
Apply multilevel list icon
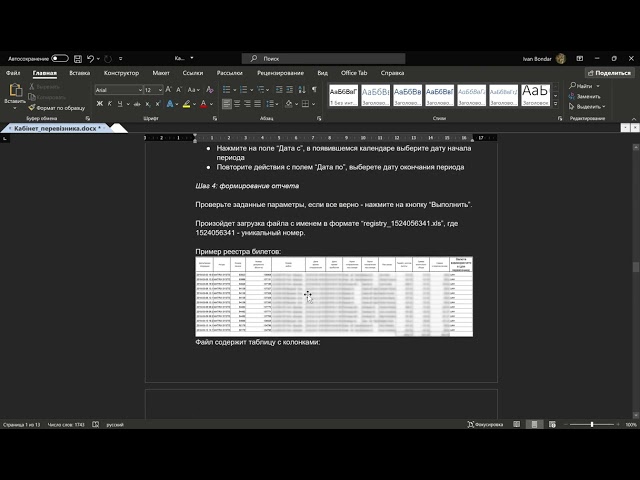pyautogui.click(x=260, y=89)
